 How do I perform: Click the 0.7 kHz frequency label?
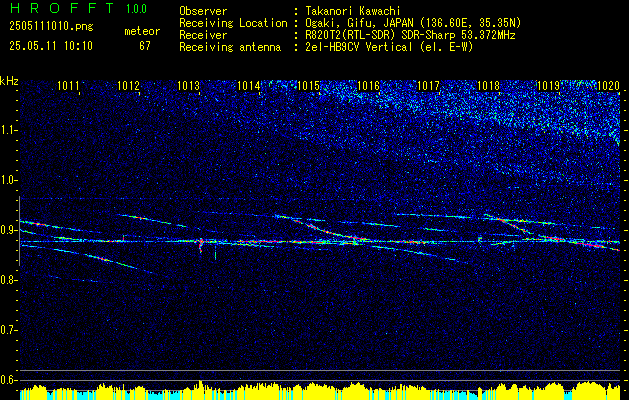pyautogui.click(x=8, y=330)
